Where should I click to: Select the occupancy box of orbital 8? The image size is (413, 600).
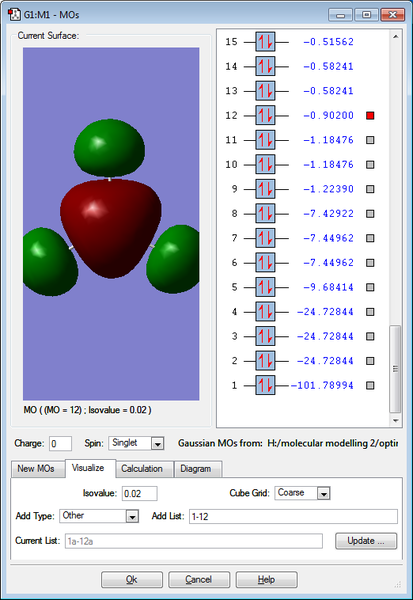265,214
